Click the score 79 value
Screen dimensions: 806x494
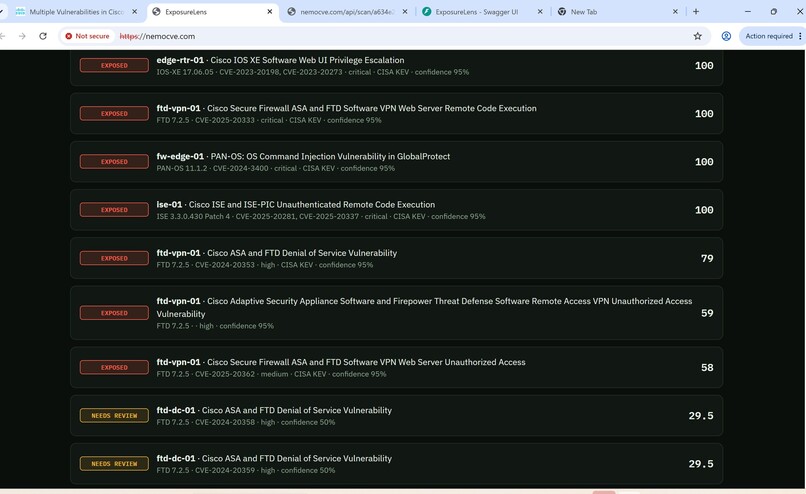707,258
